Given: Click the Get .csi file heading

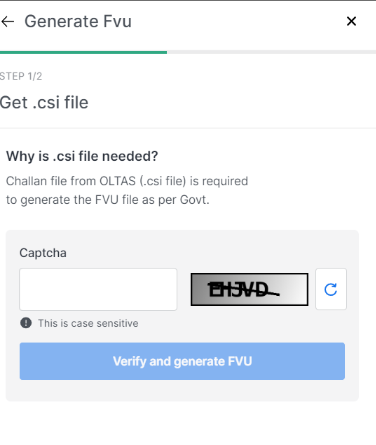Looking at the screenshot, I should pos(44,102).
